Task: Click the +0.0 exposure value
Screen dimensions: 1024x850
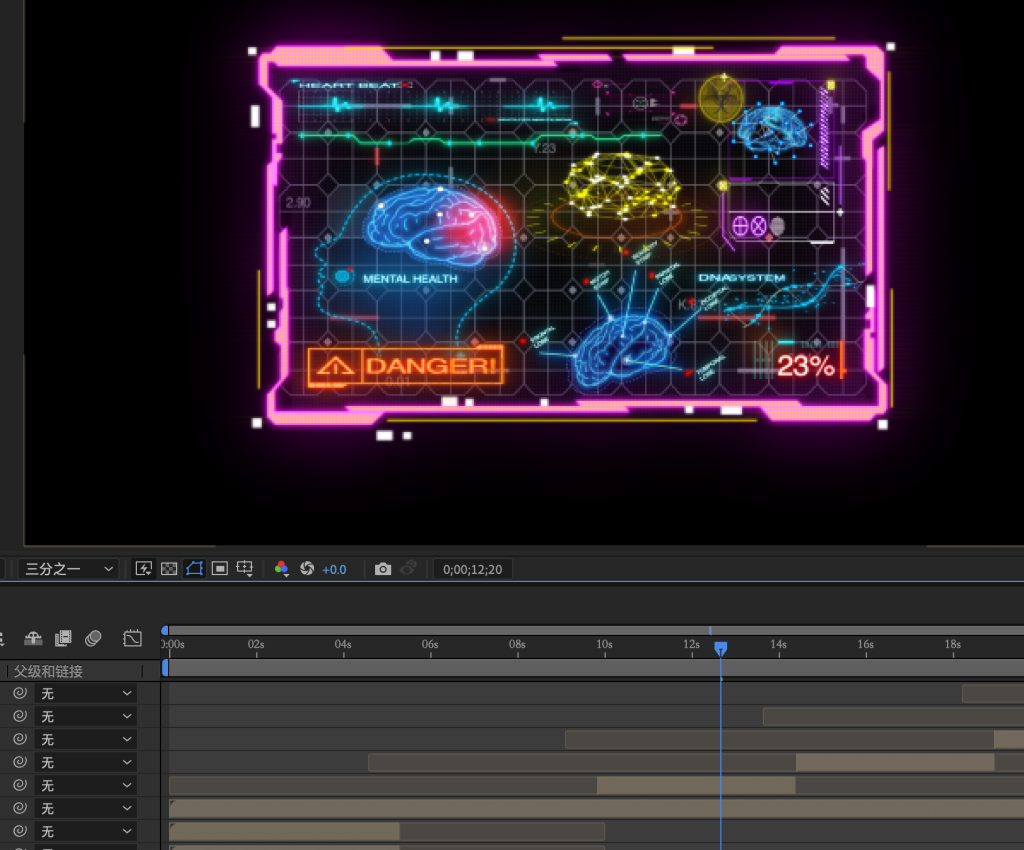Action: (x=334, y=569)
